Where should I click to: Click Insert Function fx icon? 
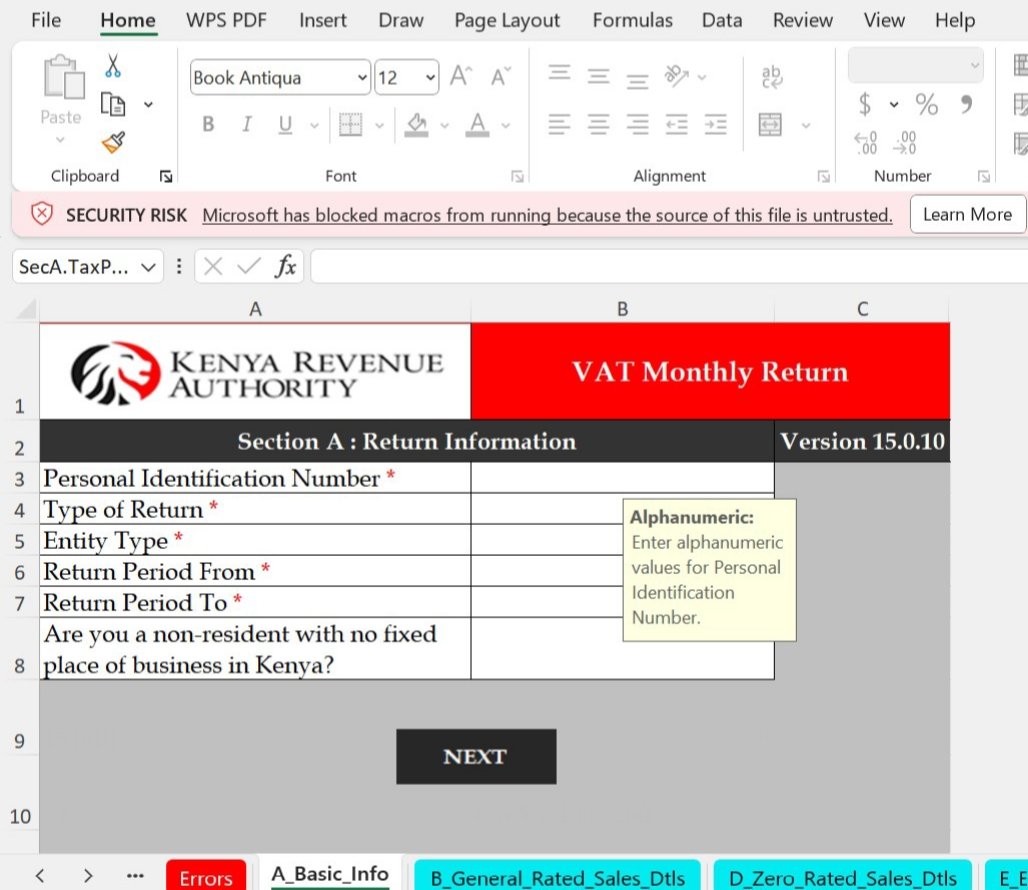[x=286, y=266]
